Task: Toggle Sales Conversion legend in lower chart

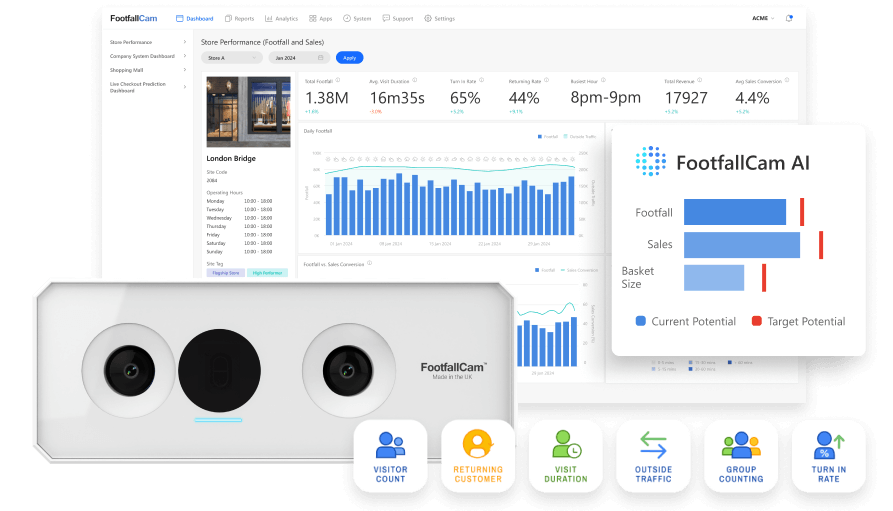Action: (x=582, y=270)
